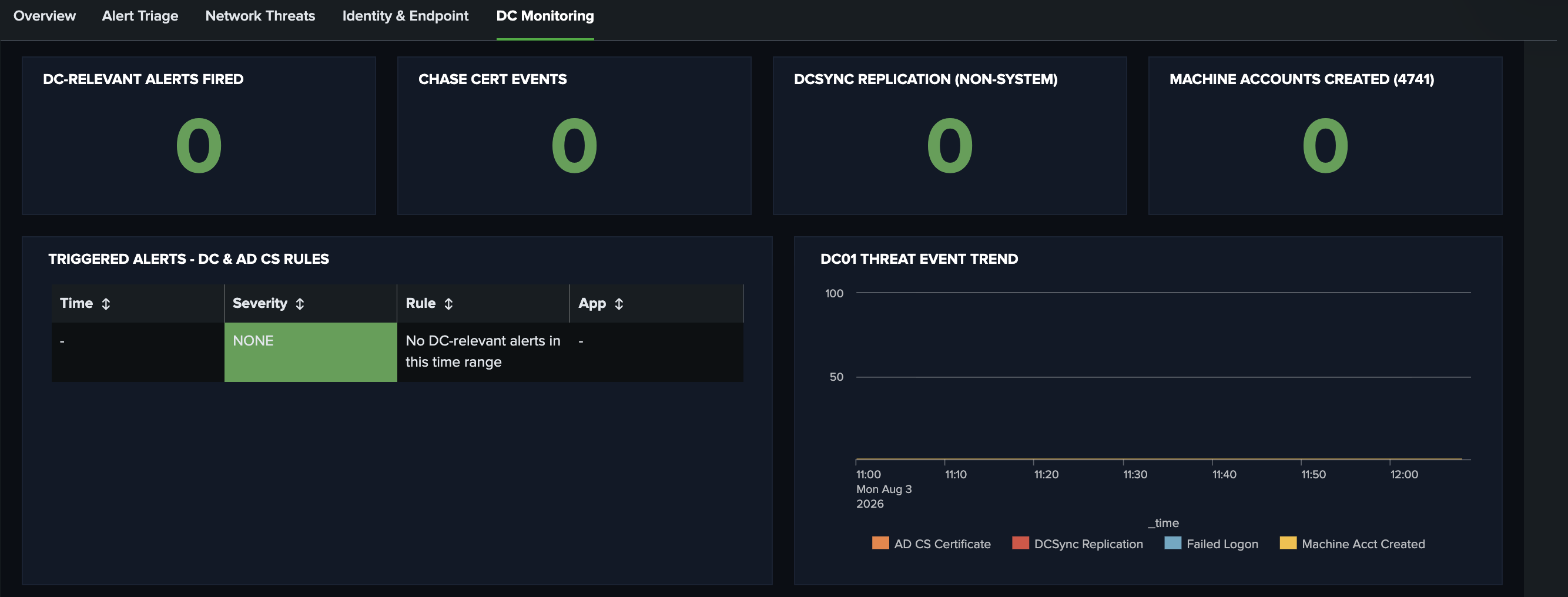Viewport: 1568px width, 597px height.
Task: Toggle Machine Acct Created legend label
Action: point(1363,544)
